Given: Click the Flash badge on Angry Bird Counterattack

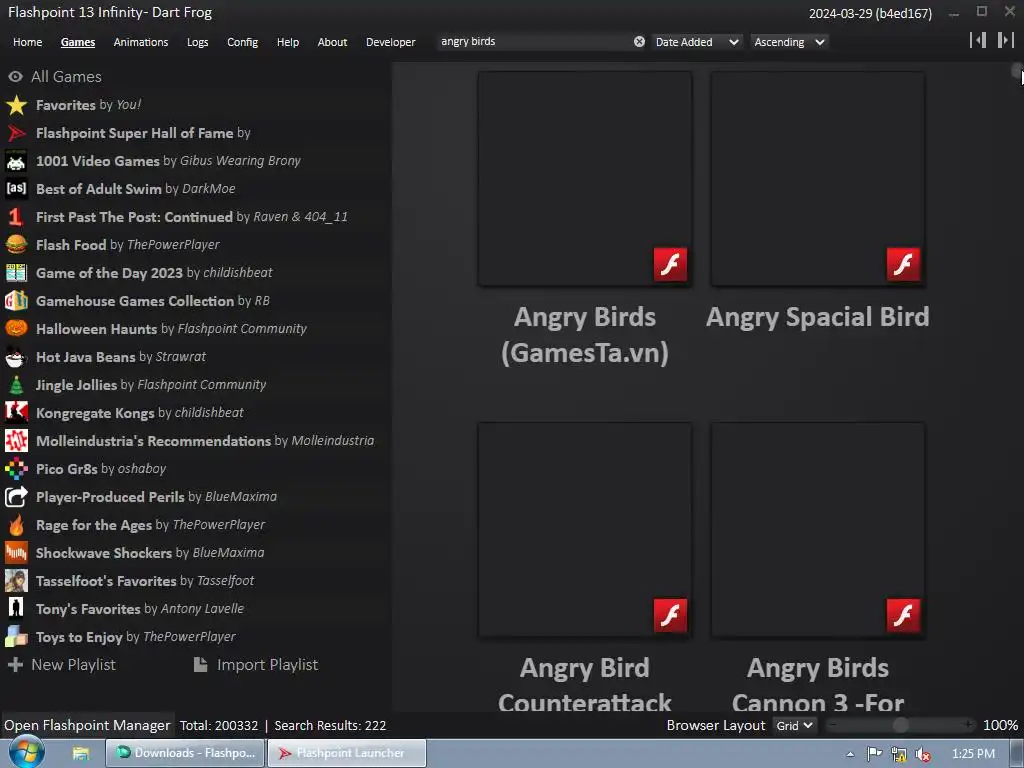Looking at the screenshot, I should point(671,615).
